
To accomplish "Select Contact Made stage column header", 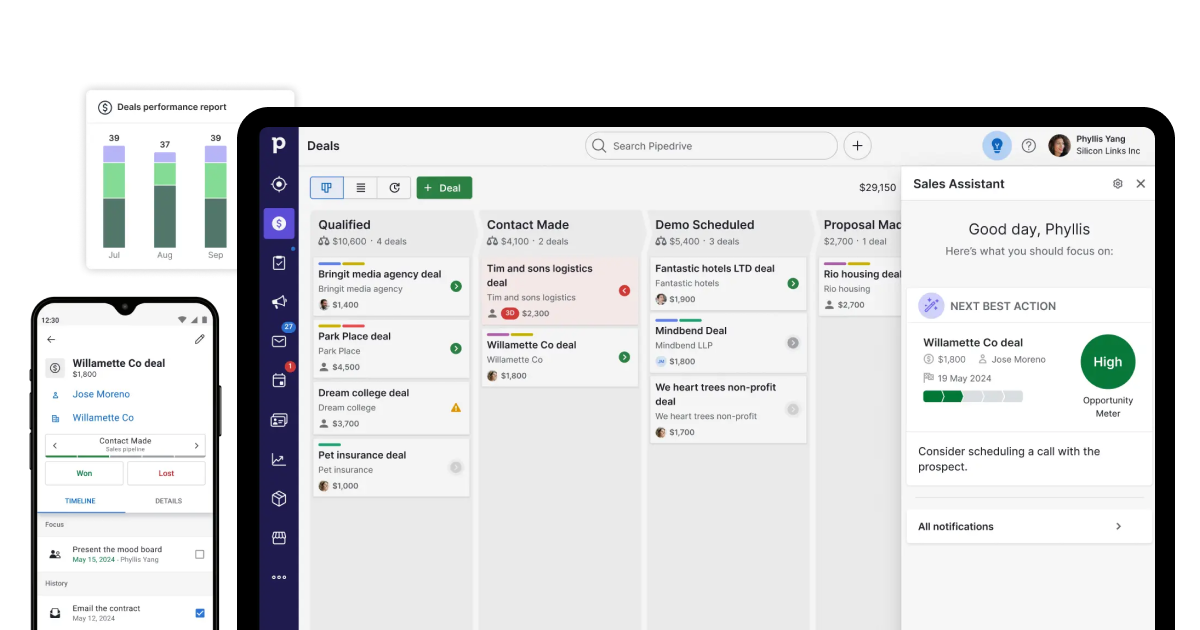I will [x=560, y=232].
